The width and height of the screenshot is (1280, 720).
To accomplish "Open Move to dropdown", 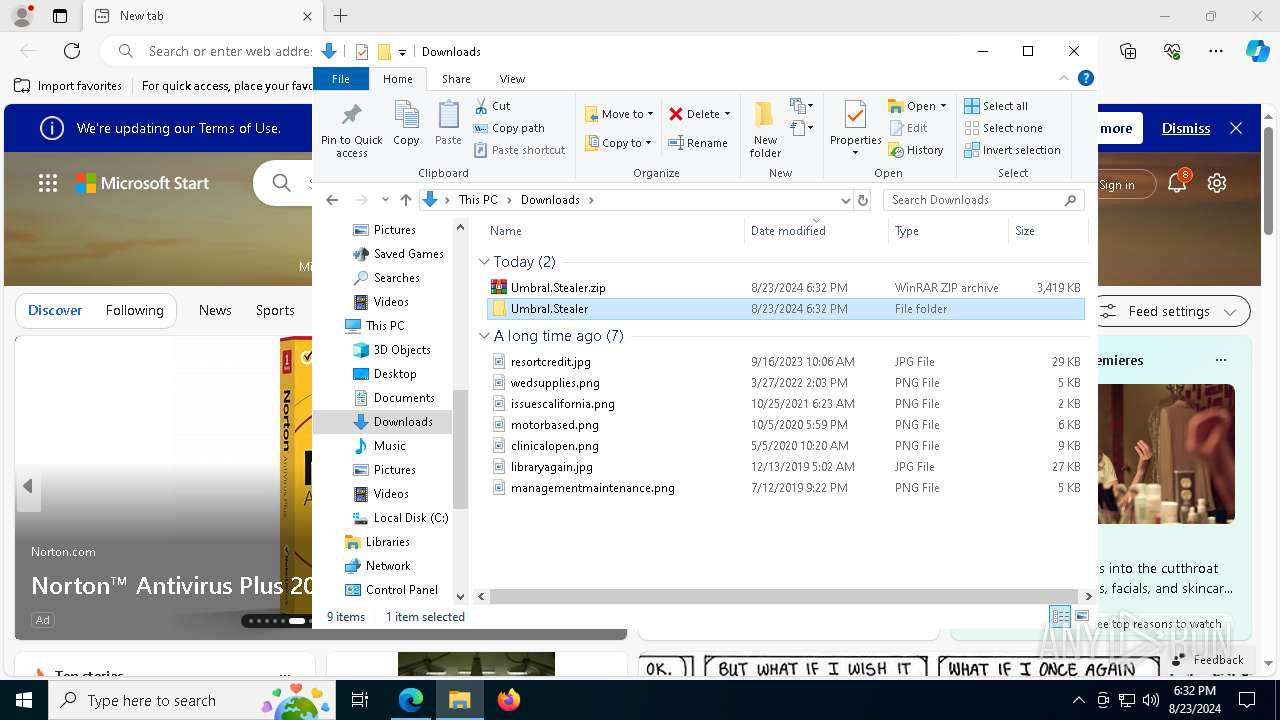I will click(x=619, y=114).
